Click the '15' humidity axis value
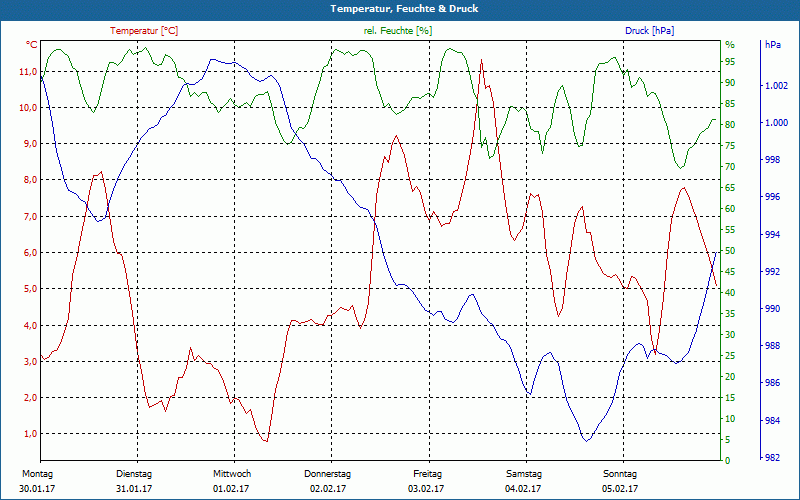This screenshot has width=800, height=500. point(730,398)
